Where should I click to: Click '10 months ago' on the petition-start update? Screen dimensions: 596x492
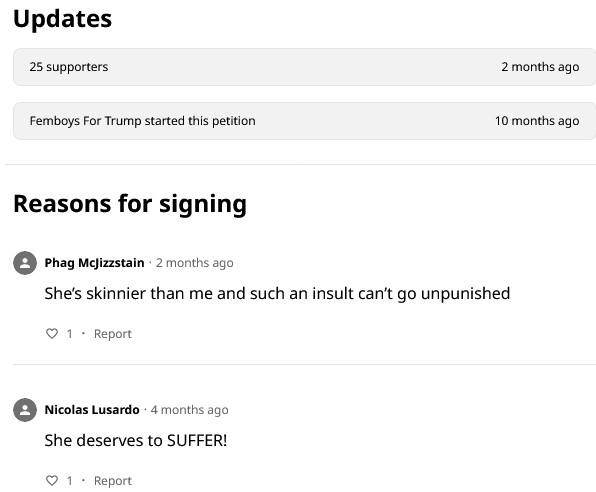[537, 121]
